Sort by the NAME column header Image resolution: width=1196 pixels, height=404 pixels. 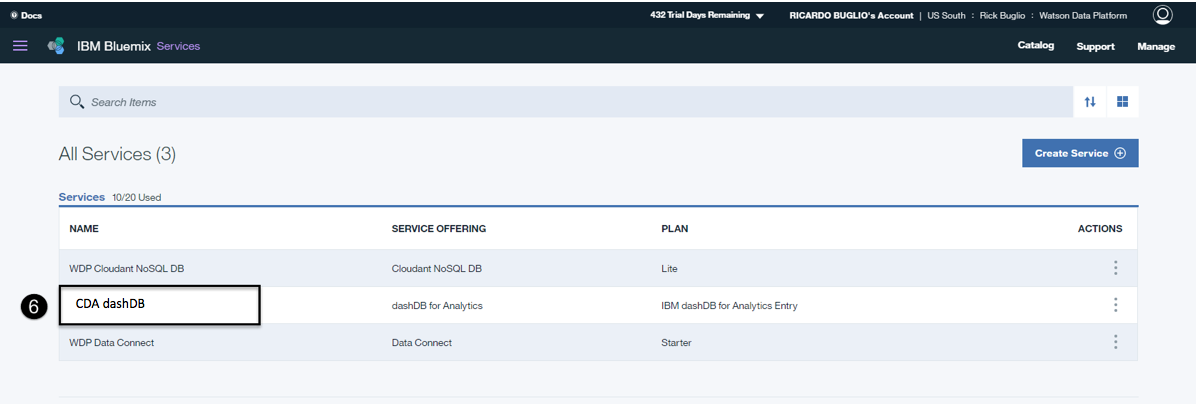(x=84, y=229)
